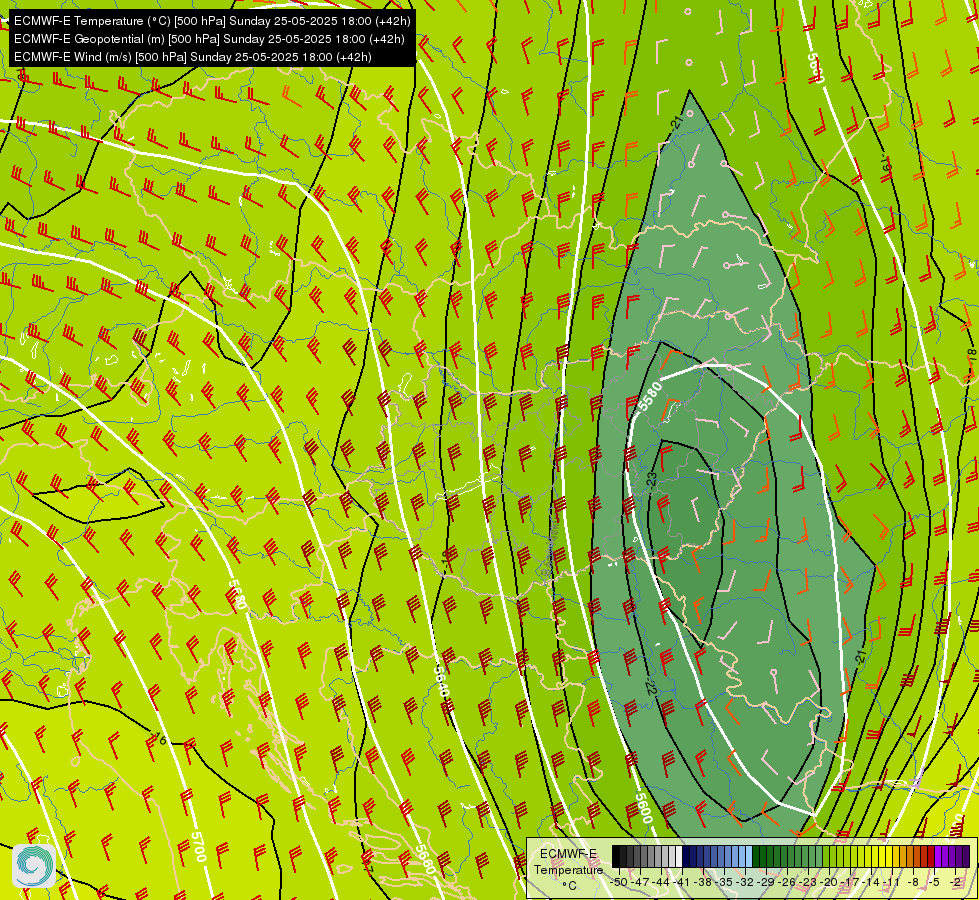Click the 5660 geopotential contour label
This screenshot has height=900, width=979.
click(x=424, y=860)
